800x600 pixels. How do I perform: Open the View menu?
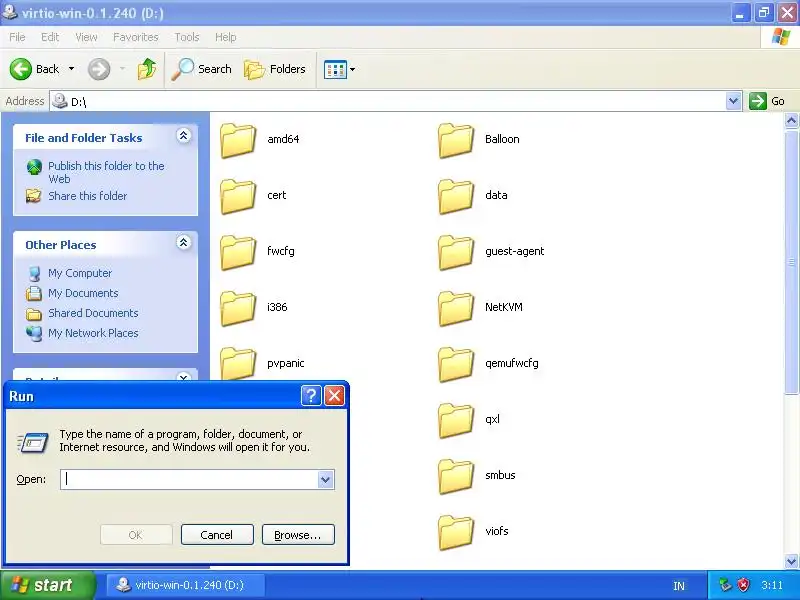click(x=86, y=37)
